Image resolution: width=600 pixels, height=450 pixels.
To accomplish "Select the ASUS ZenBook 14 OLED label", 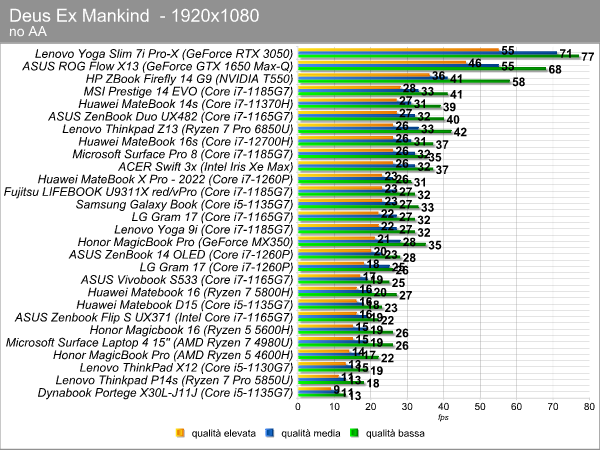I will point(181,255).
